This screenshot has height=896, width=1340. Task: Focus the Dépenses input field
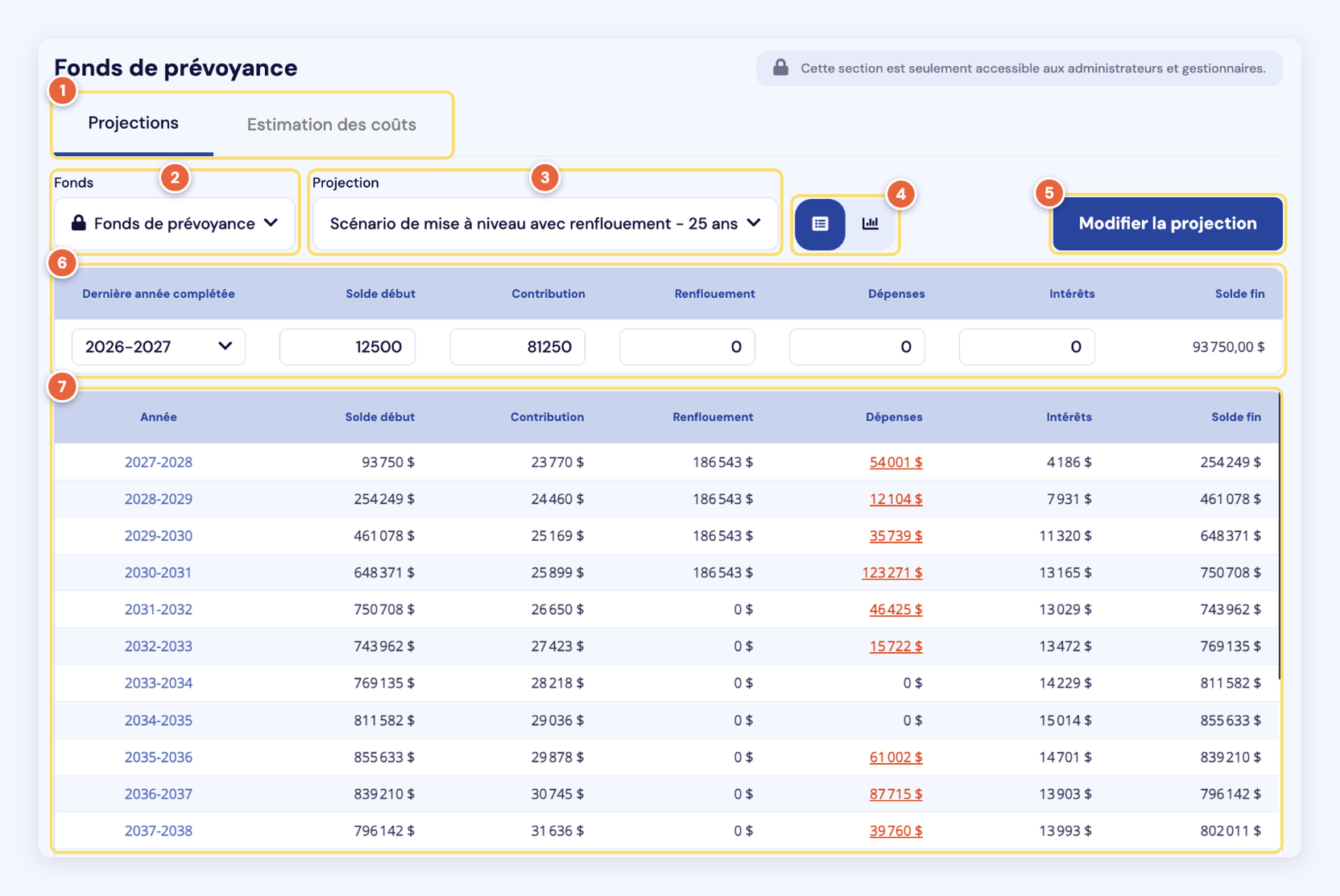pyautogui.click(x=857, y=347)
